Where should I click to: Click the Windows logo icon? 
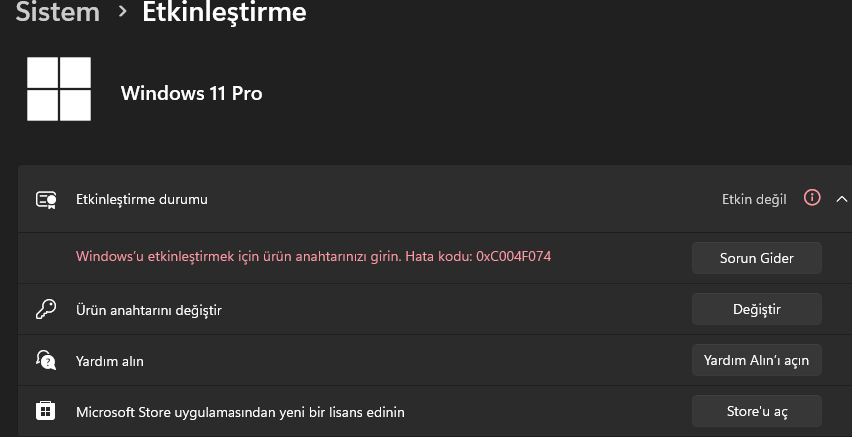tap(59, 89)
